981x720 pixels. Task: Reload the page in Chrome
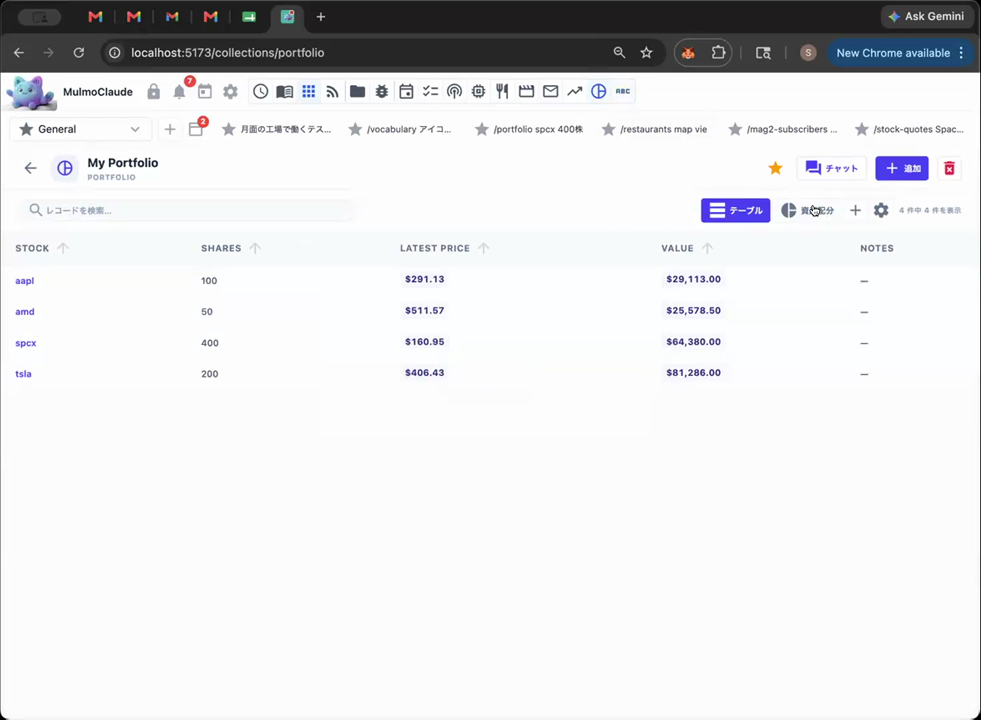point(79,53)
